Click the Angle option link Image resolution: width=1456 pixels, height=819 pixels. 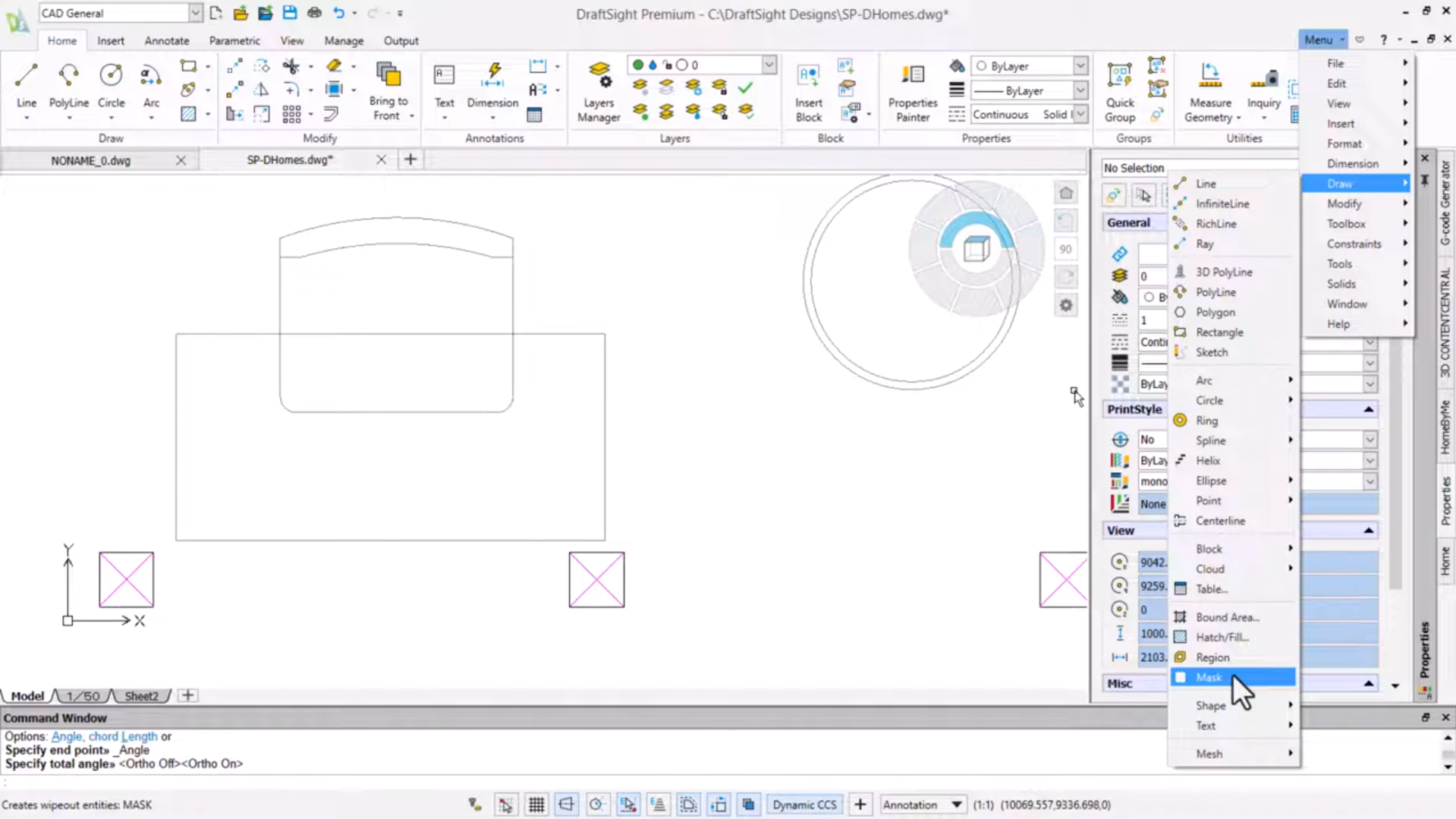(67, 736)
